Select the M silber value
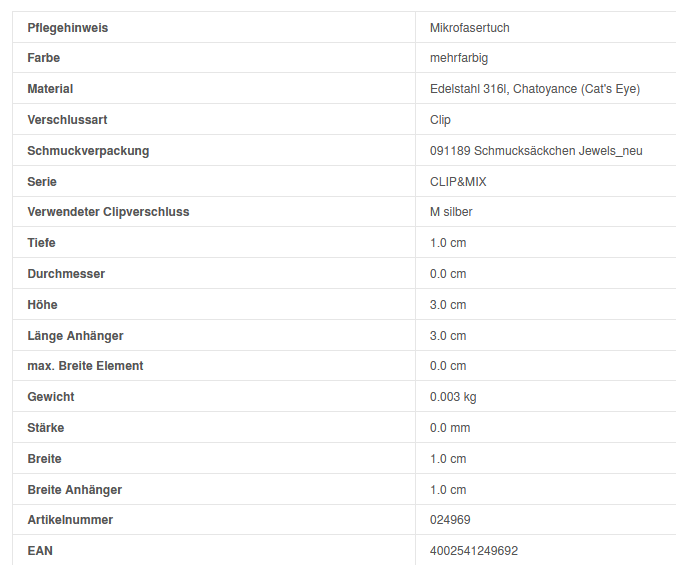The height and width of the screenshot is (565, 676). point(451,212)
